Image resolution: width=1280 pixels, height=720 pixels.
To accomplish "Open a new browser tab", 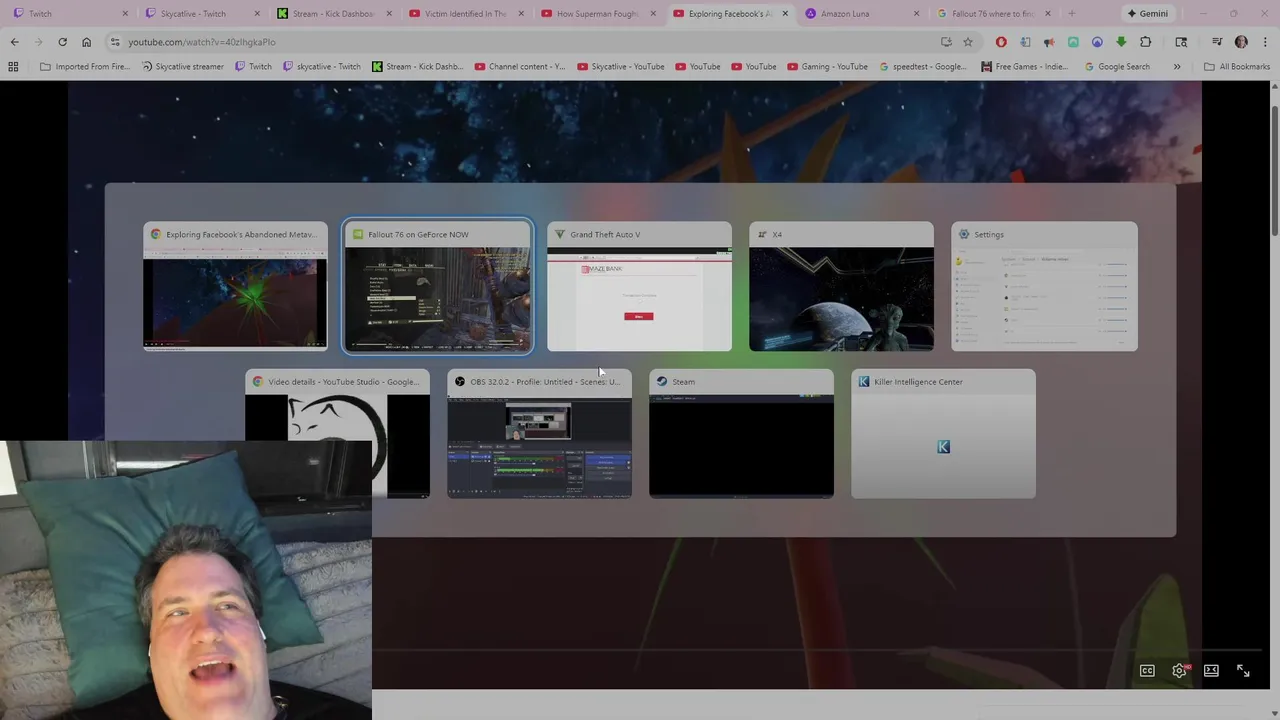I will click(x=1072, y=14).
